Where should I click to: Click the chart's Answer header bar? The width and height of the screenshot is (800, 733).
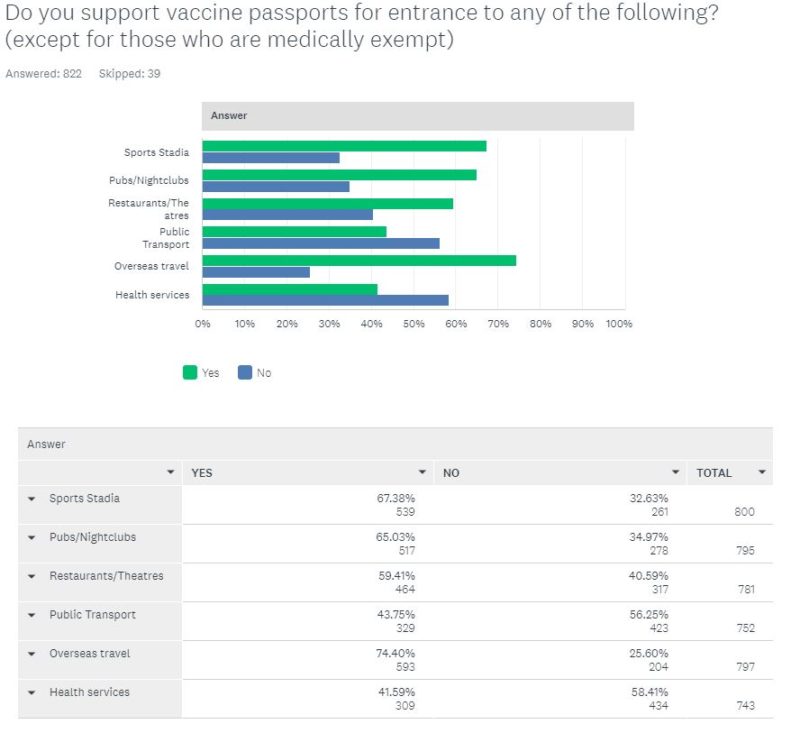click(418, 116)
